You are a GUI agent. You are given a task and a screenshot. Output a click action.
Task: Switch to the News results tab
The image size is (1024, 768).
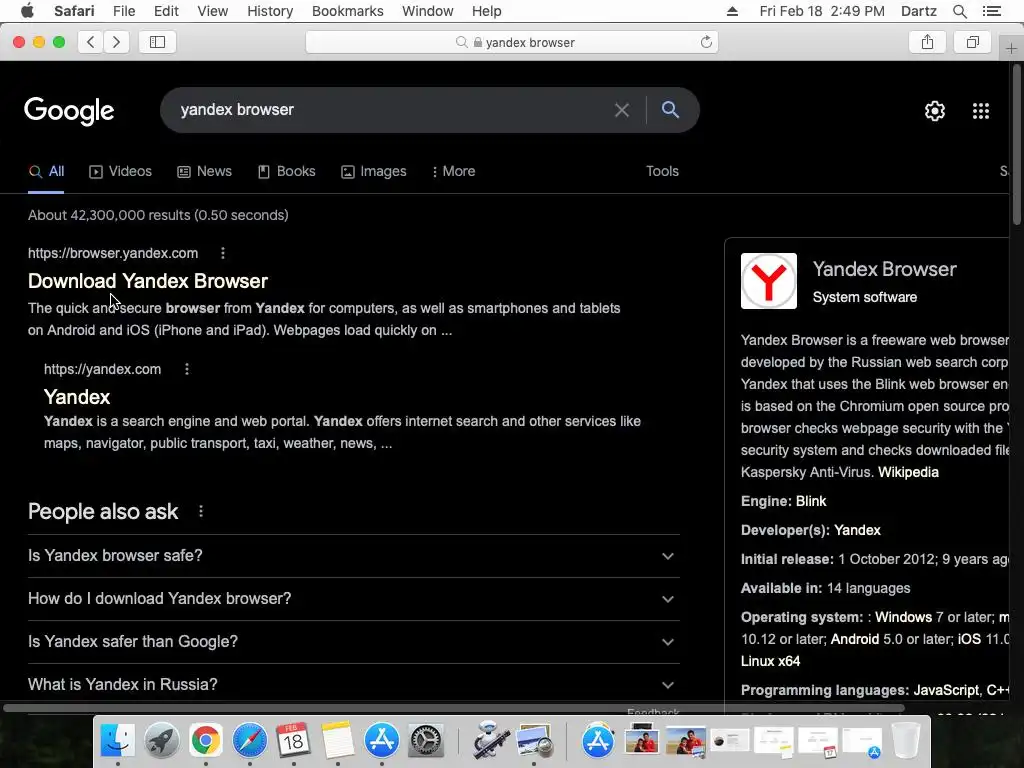(204, 171)
